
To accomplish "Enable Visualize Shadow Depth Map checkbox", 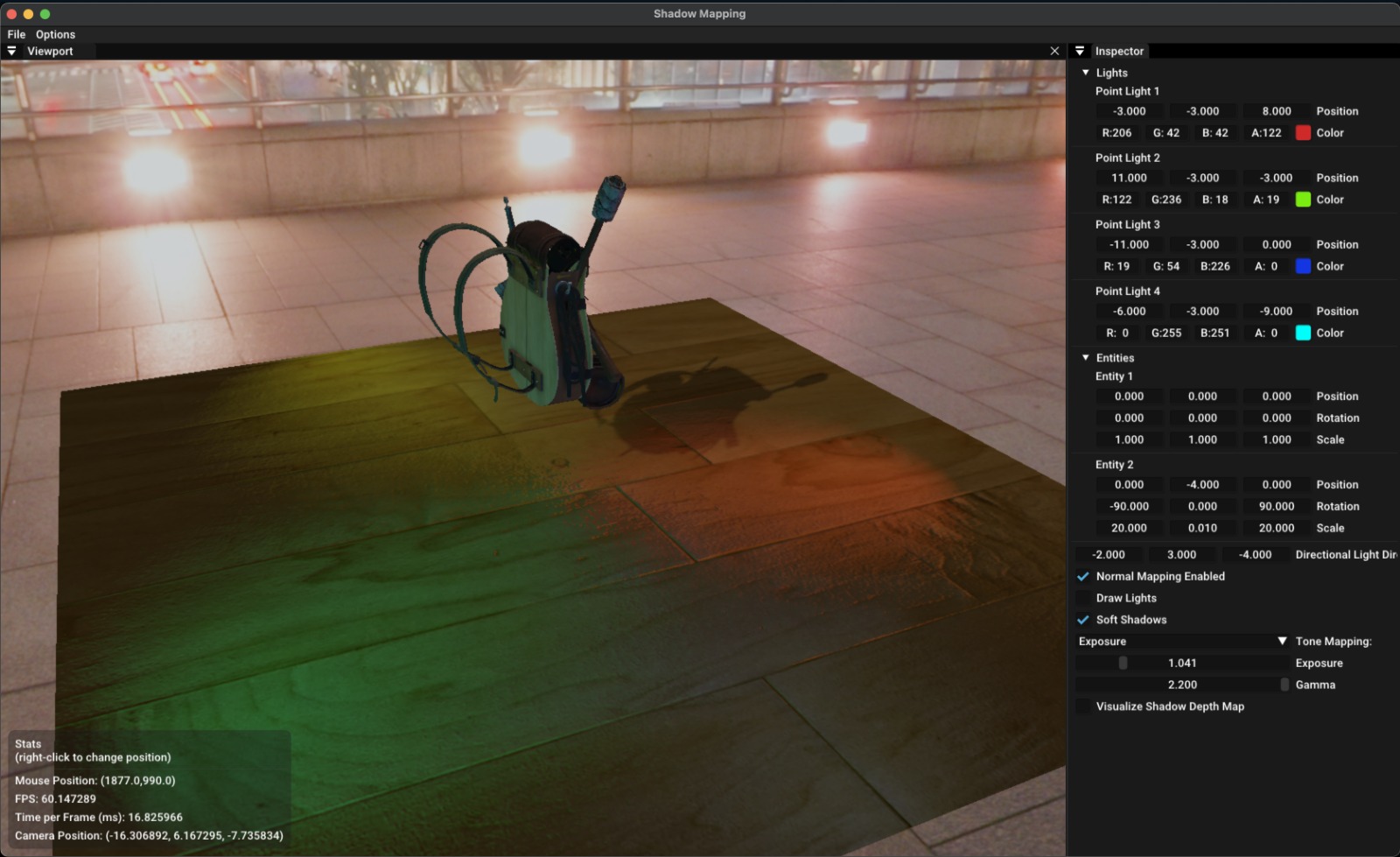I will pos(1083,706).
